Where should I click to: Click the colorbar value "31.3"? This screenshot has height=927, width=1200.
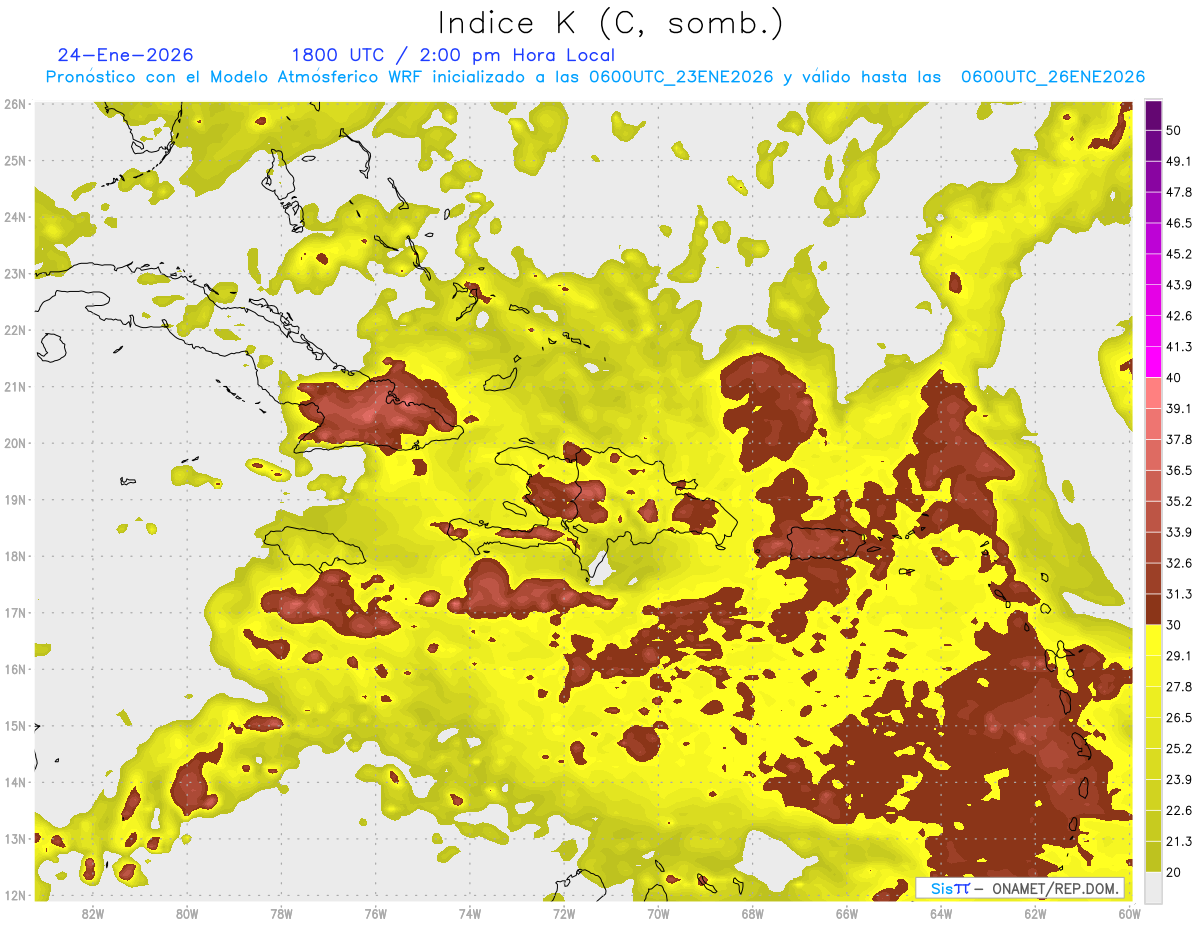coord(1178,594)
